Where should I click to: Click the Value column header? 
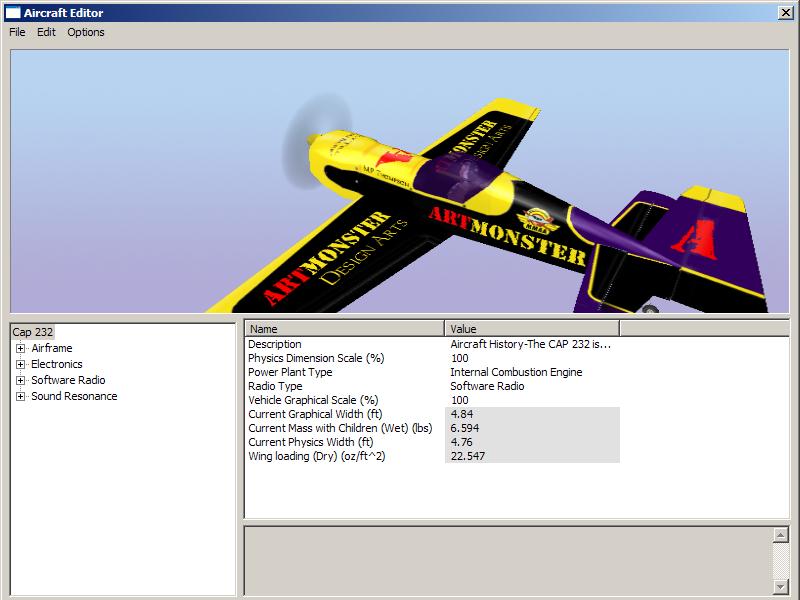coord(532,329)
